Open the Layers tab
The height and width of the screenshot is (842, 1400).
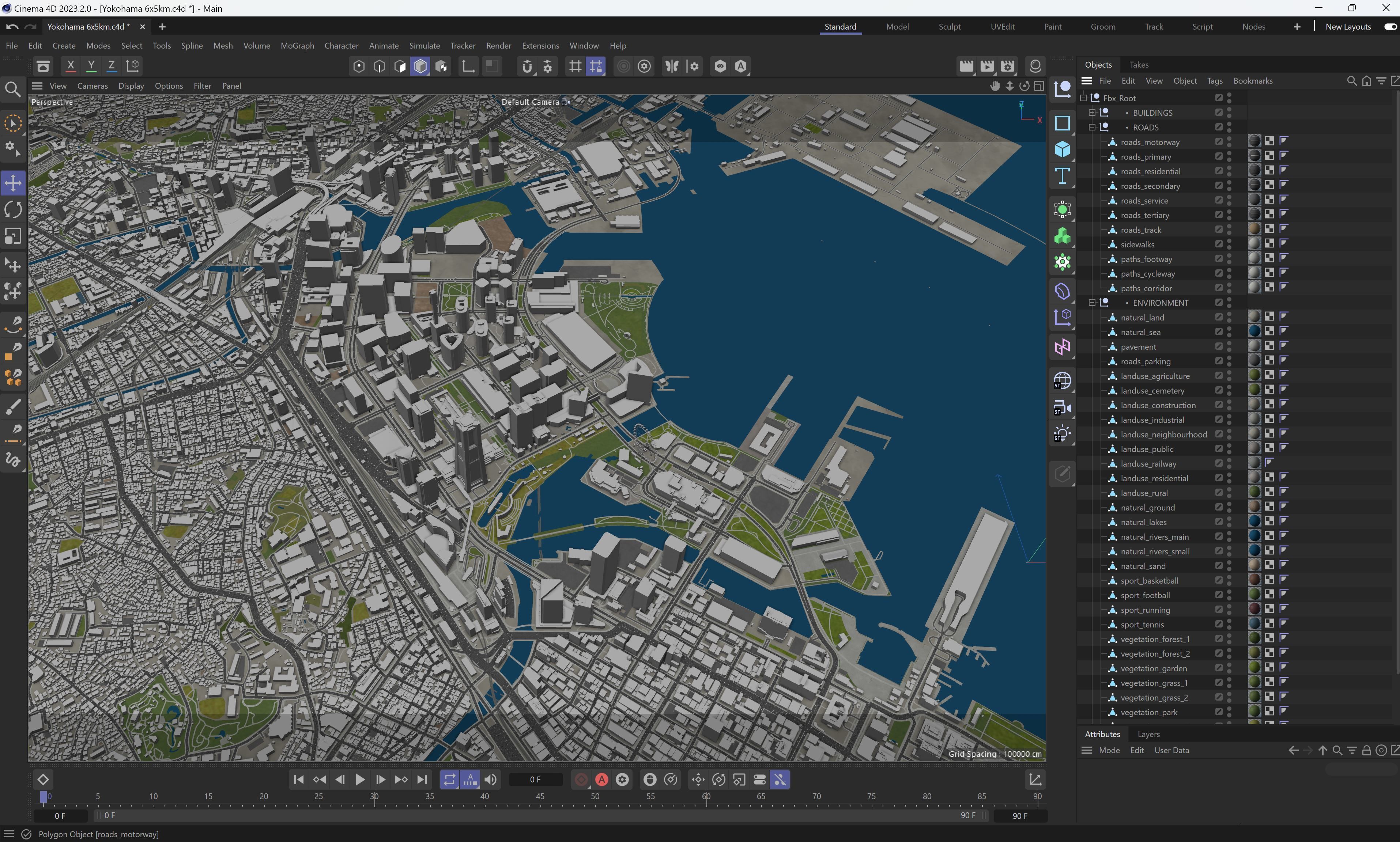point(1148,734)
